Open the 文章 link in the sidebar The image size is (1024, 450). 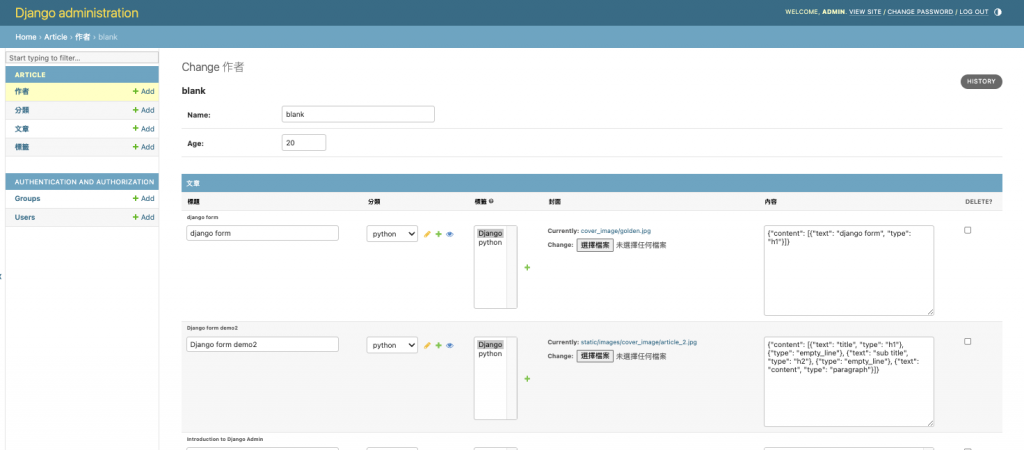point(22,129)
